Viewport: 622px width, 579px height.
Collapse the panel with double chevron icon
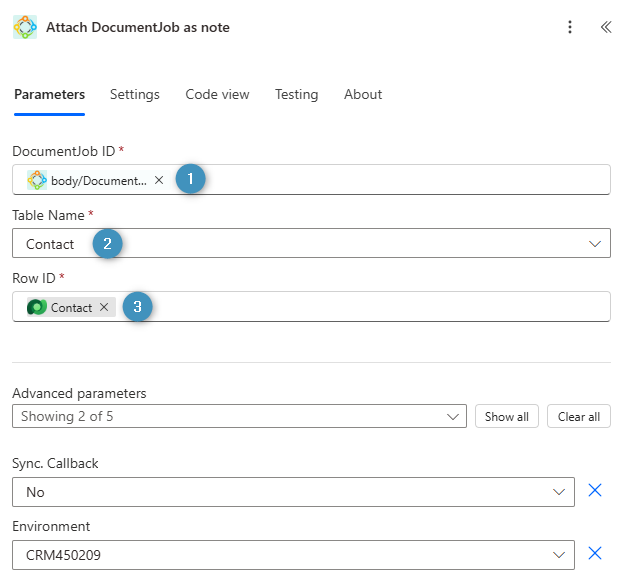point(605,27)
